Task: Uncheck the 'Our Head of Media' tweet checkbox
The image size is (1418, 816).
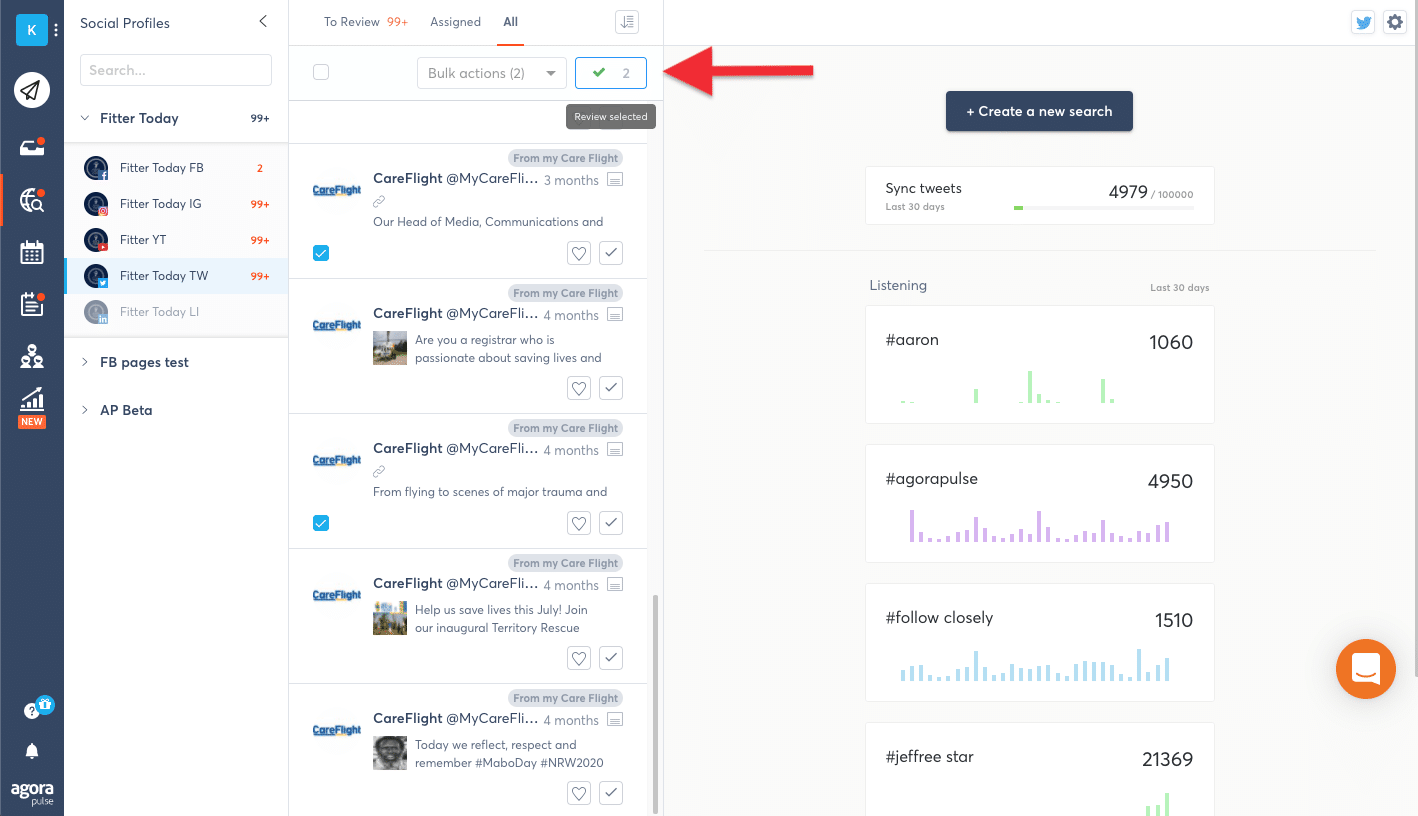Action: [x=321, y=254]
